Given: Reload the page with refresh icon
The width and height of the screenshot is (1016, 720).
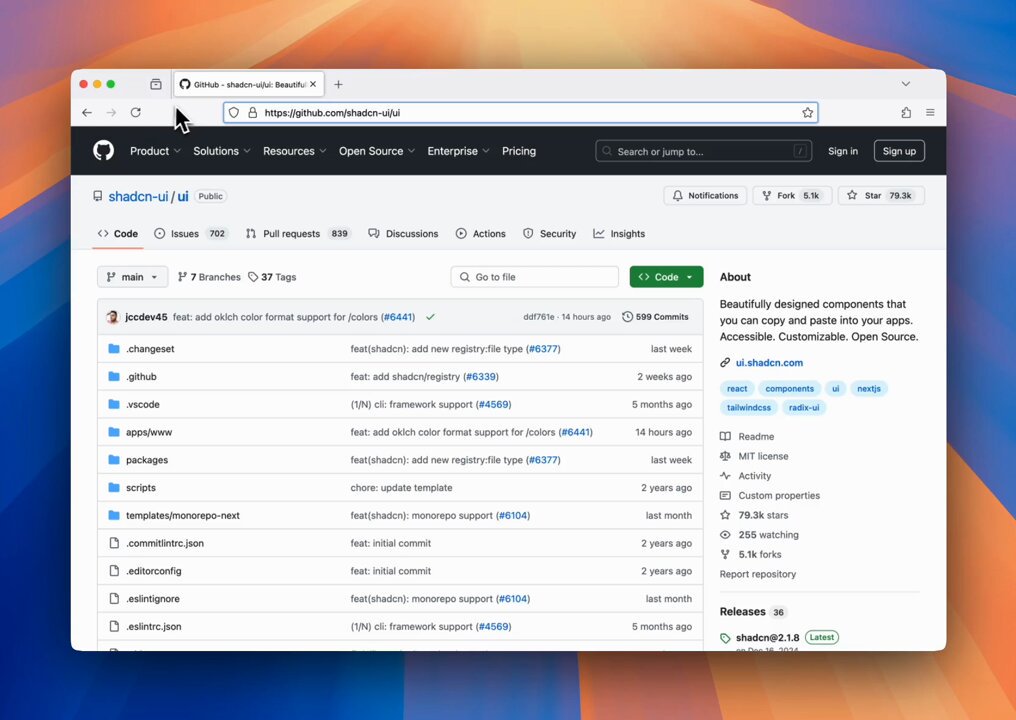Looking at the screenshot, I should click(x=135, y=113).
